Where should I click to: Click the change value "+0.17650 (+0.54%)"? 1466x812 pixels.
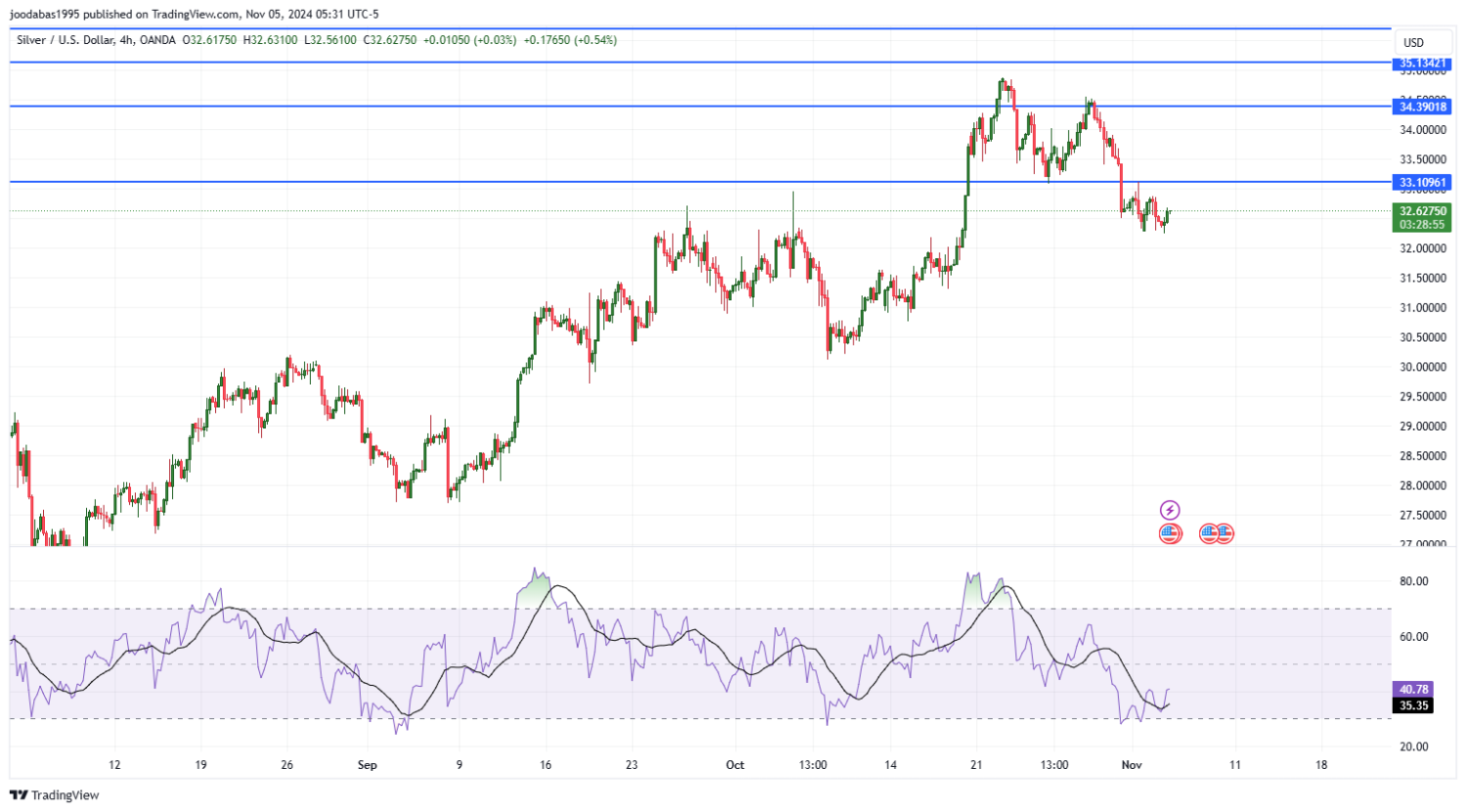[571, 40]
